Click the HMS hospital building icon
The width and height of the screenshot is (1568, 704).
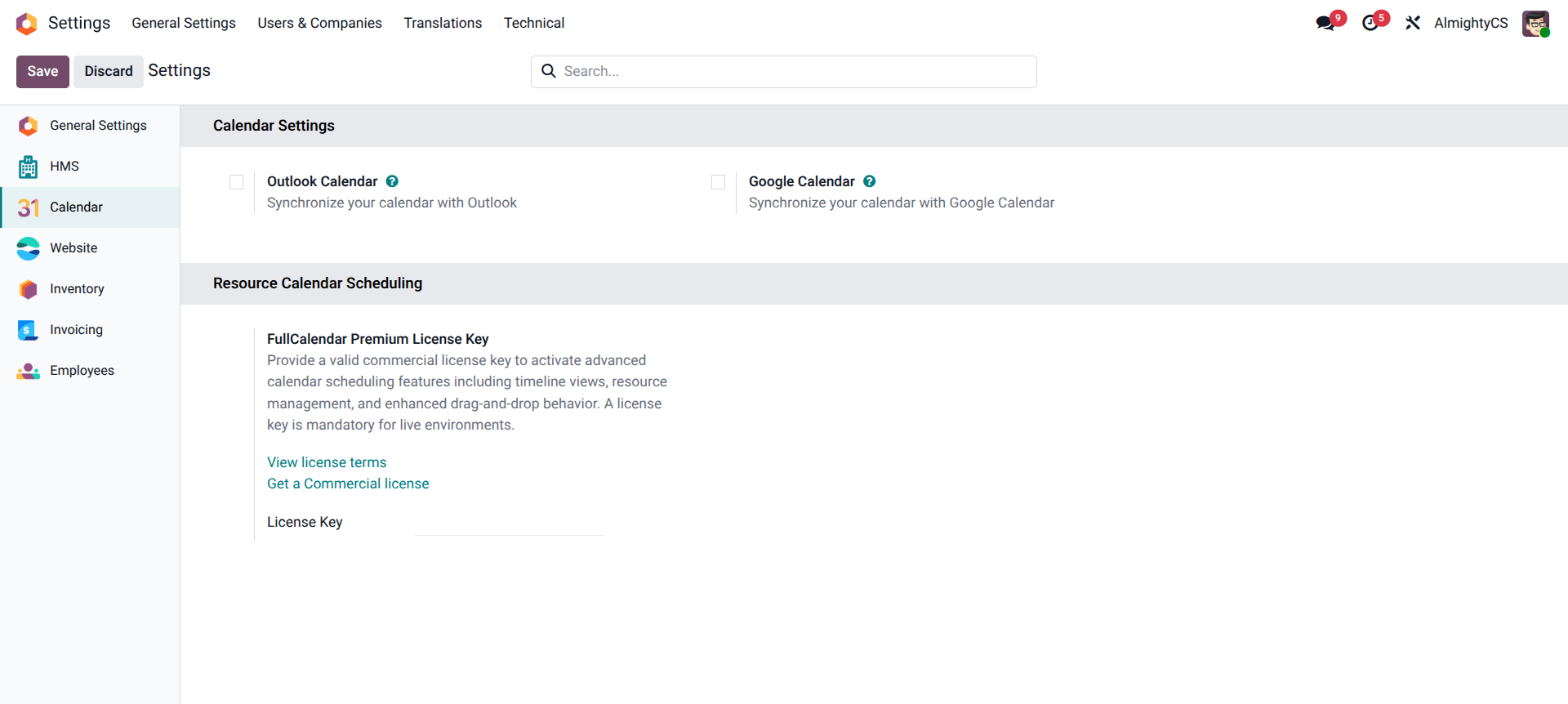click(28, 167)
